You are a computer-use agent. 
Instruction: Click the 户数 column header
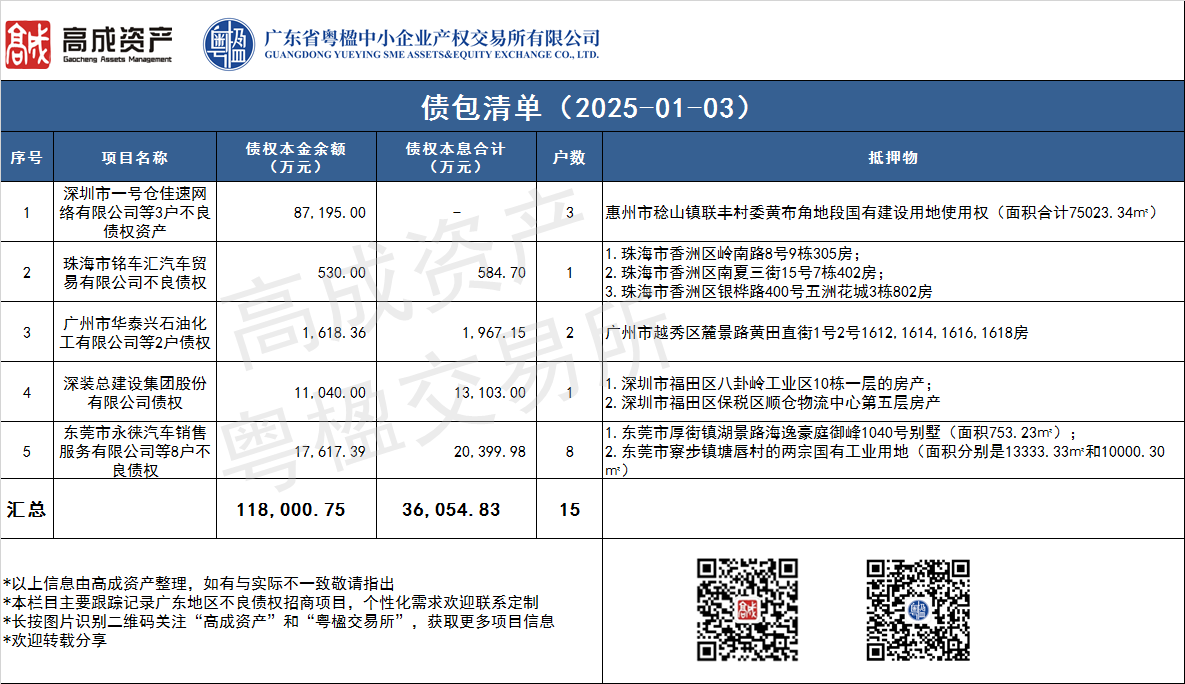[x=569, y=157]
